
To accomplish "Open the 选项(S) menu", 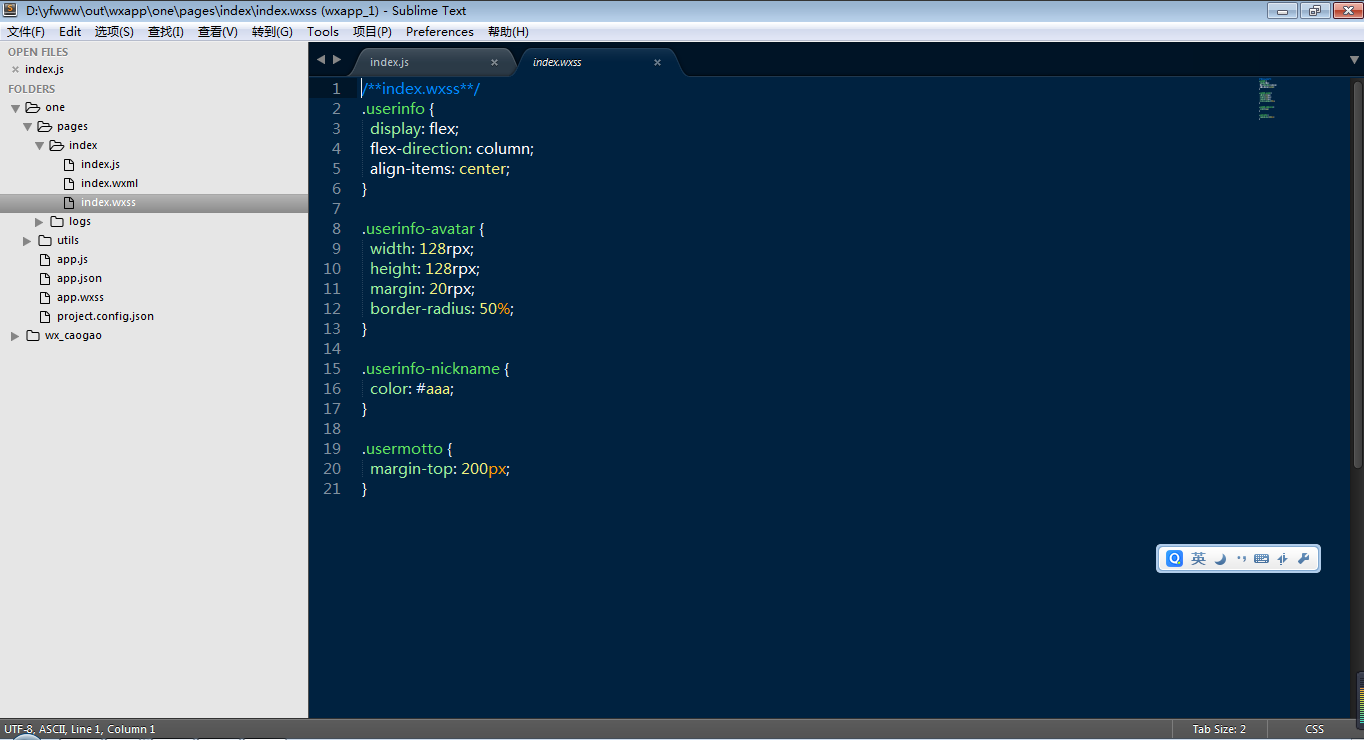I will click(x=114, y=32).
